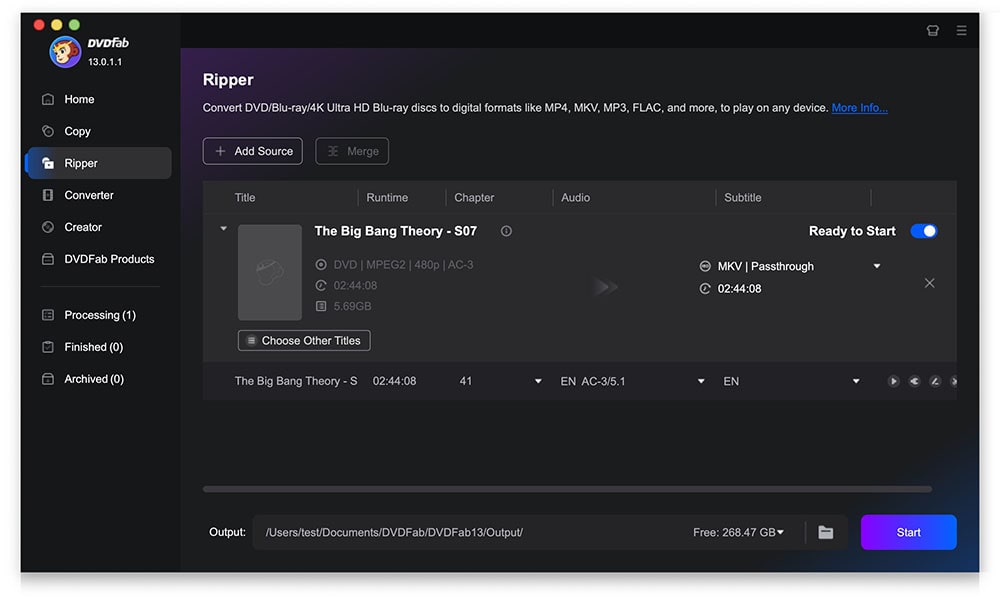
Task: Click the Add Source button
Action: (x=252, y=151)
